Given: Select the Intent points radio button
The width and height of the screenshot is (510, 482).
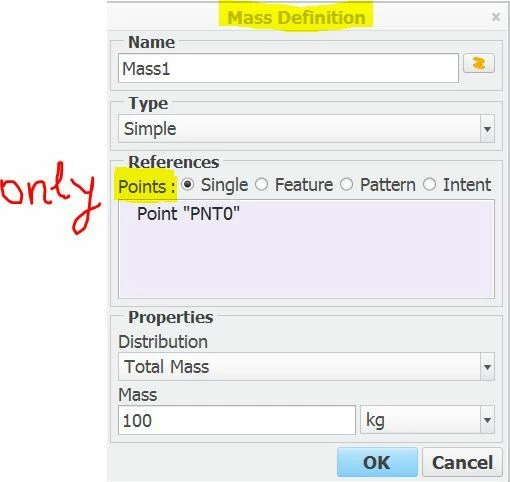Looking at the screenshot, I should (x=429, y=184).
